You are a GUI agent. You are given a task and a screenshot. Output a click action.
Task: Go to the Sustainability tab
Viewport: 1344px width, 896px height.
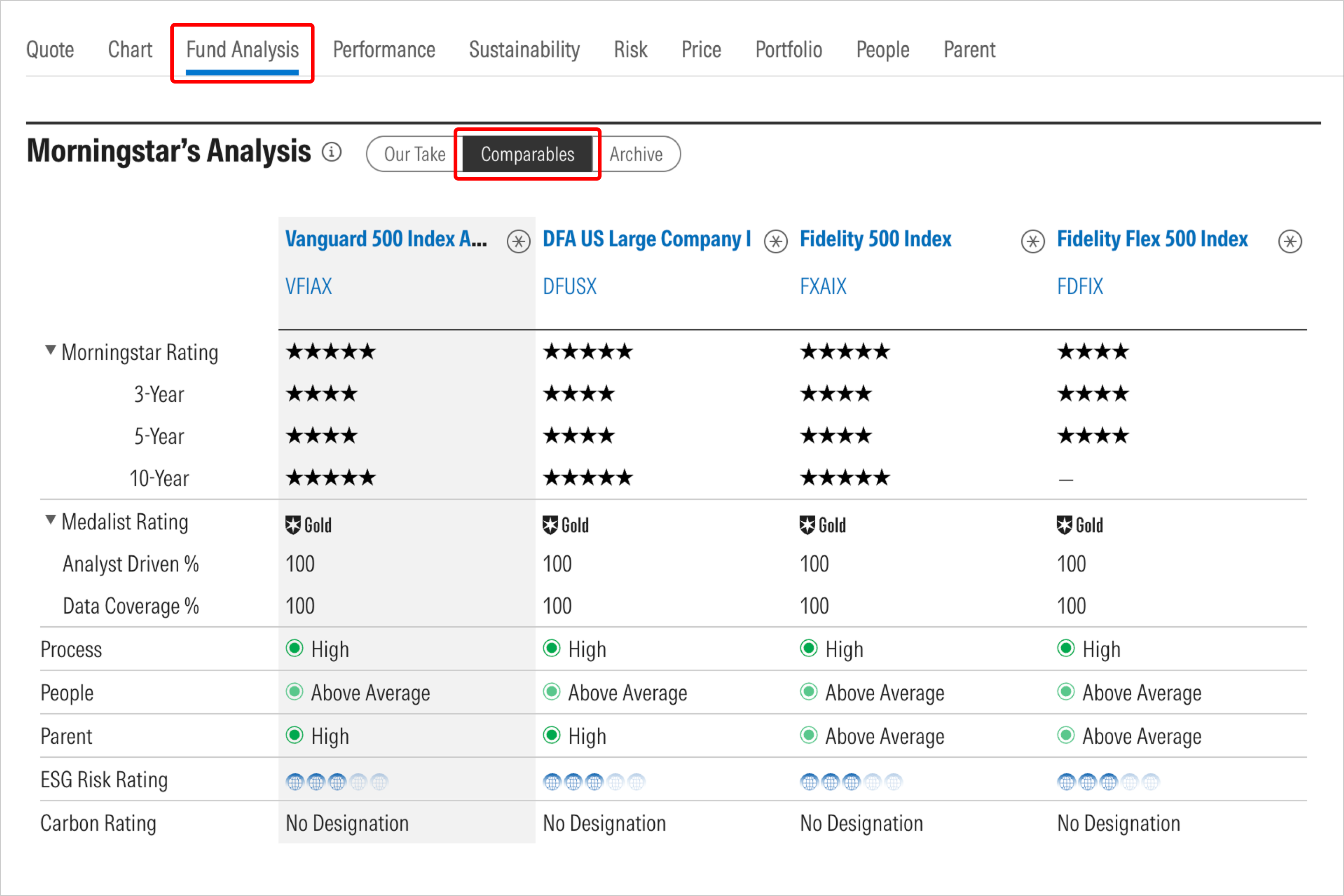[x=524, y=50]
